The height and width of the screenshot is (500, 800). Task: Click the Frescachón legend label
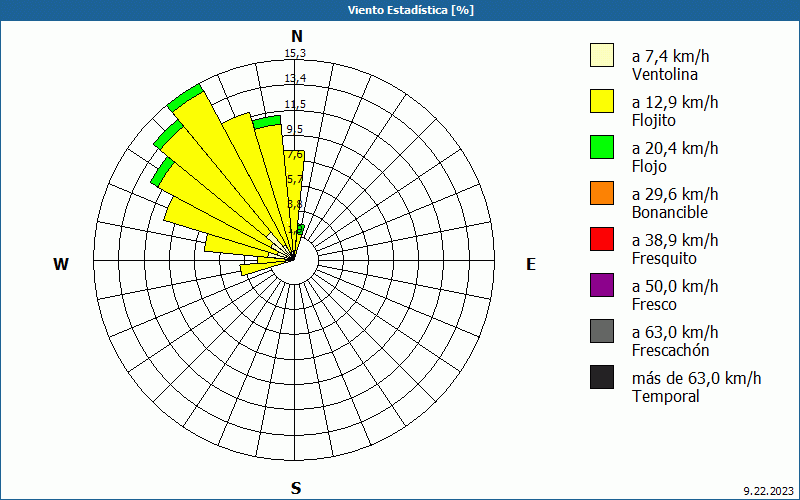coord(670,351)
